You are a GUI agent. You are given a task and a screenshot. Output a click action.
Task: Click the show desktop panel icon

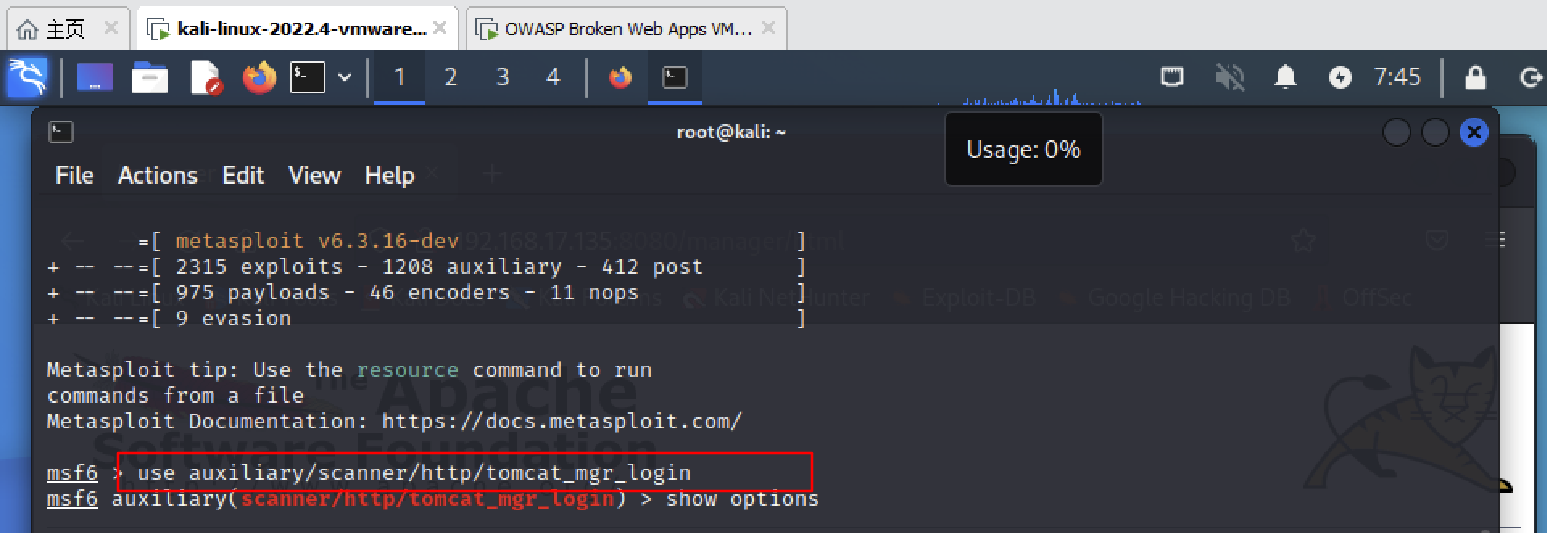pos(95,78)
